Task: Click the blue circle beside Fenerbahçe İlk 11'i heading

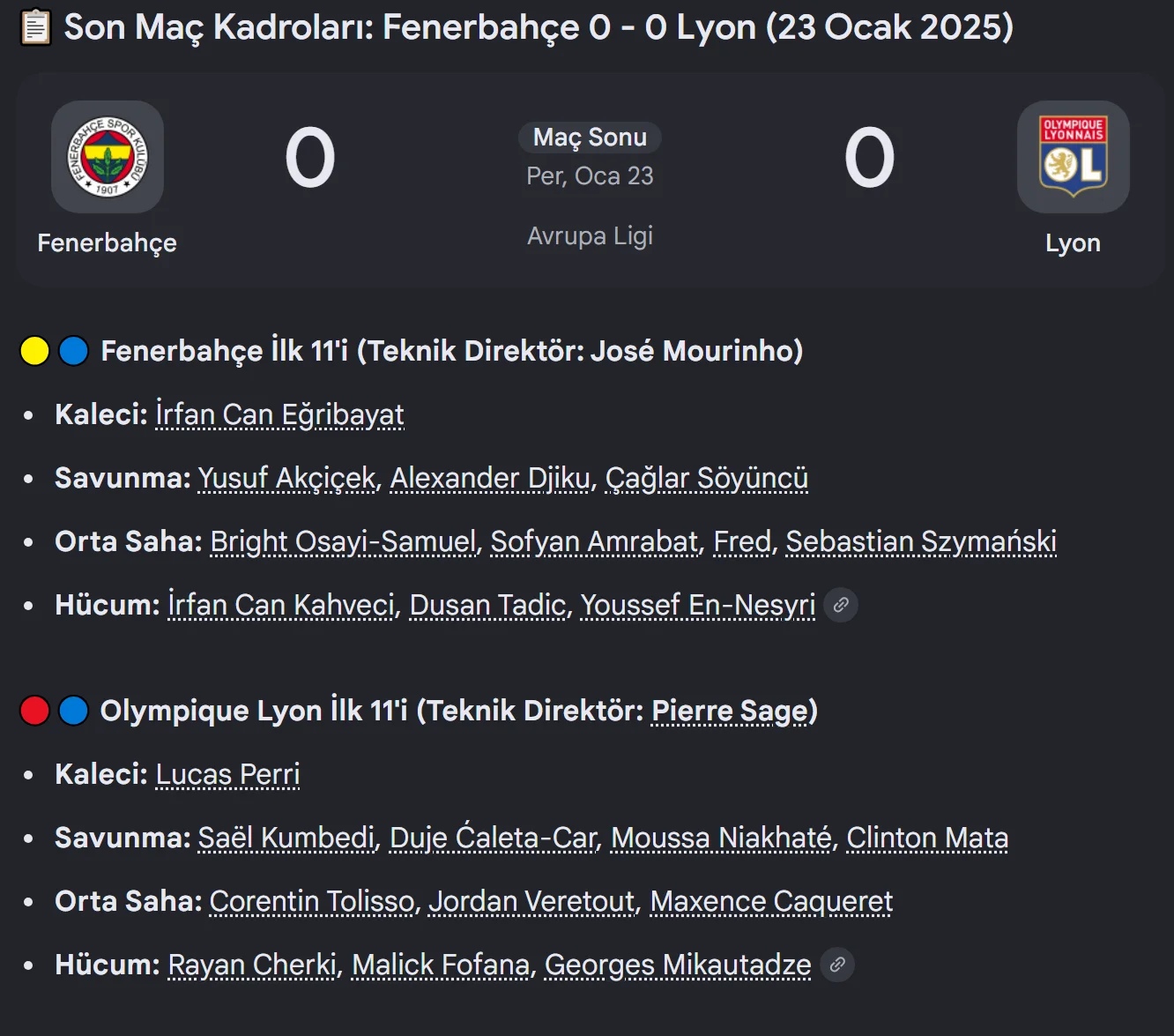Action: tap(74, 351)
